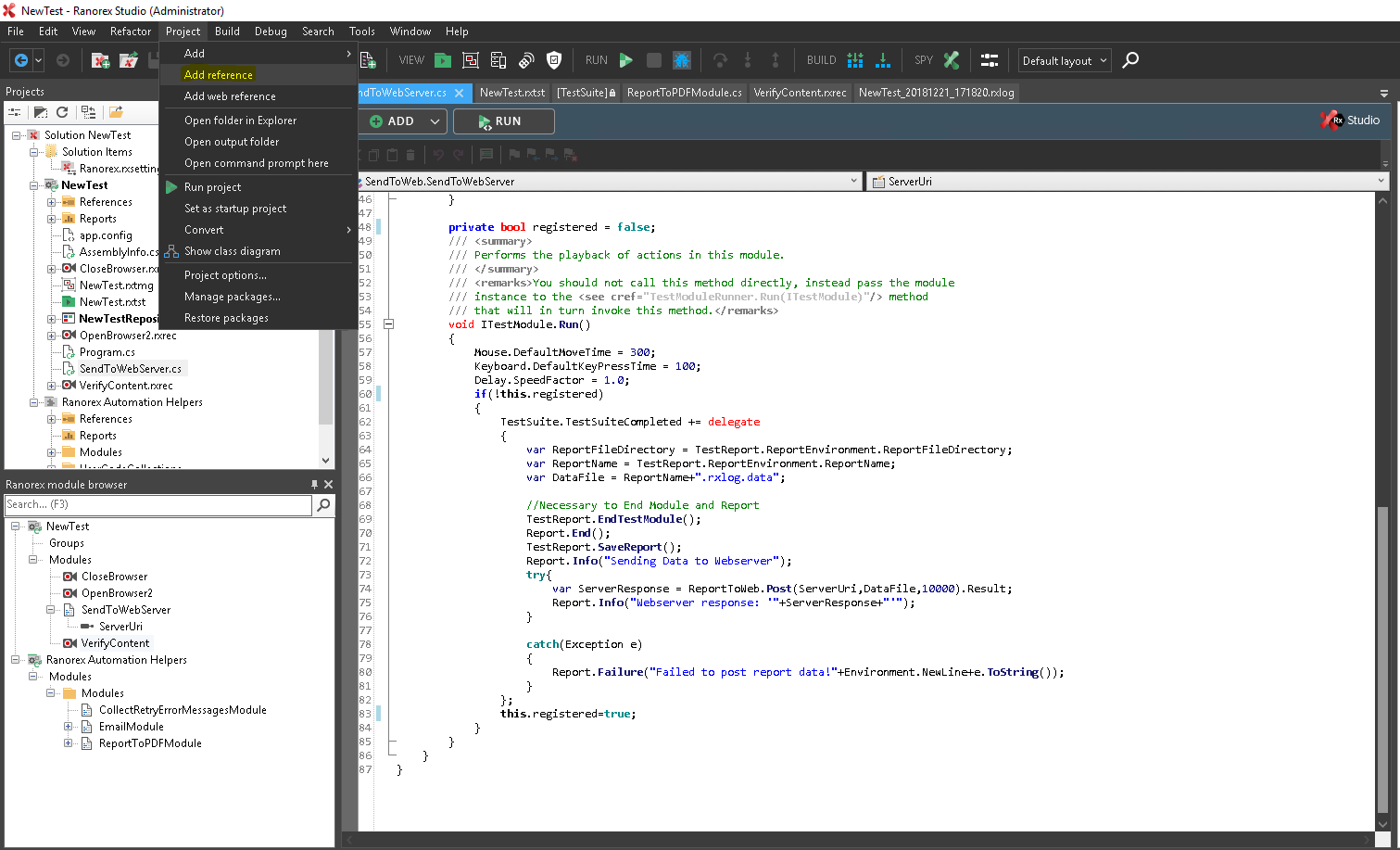Click the new solution icon in toolbar
The width and height of the screenshot is (1400, 850).
point(100,60)
